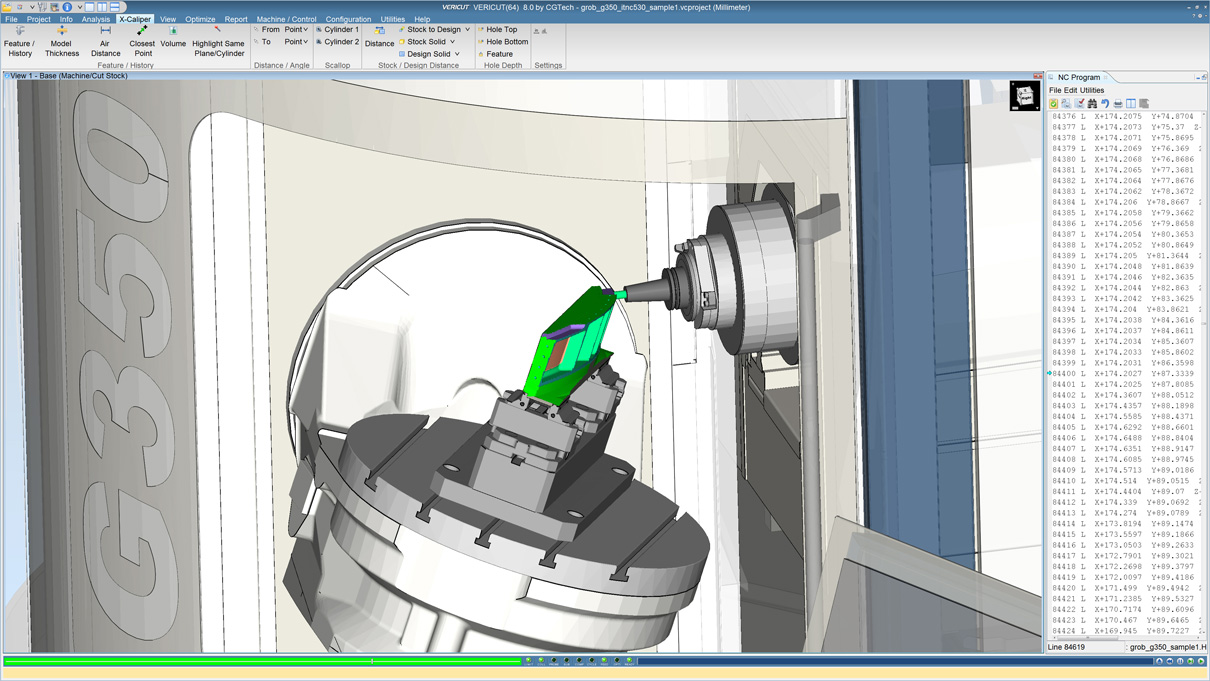Pick Hole Top depth option
This screenshot has width=1210, height=681.
[x=498, y=30]
